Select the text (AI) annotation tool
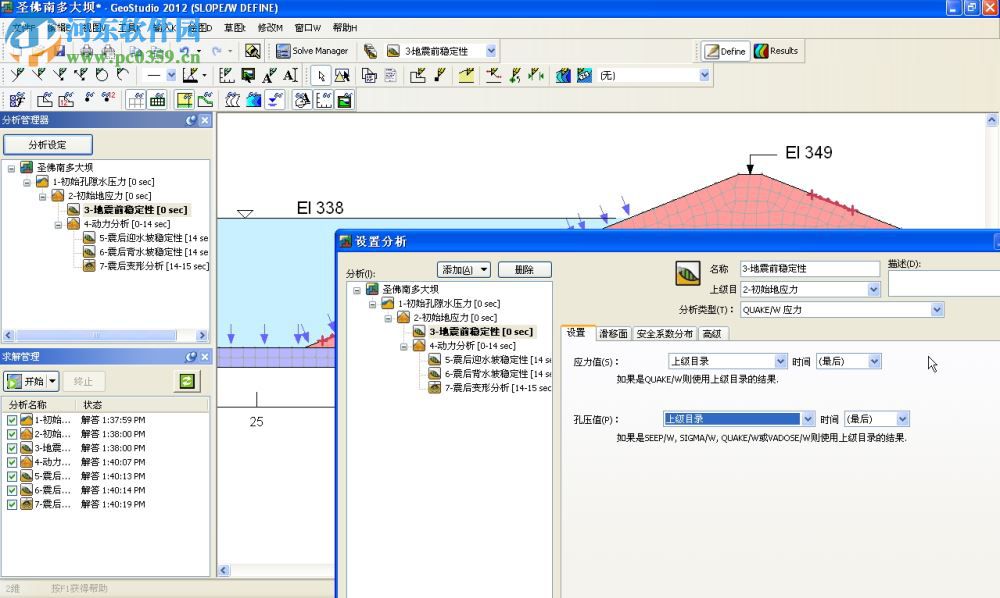The width and height of the screenshot is (1000, 598). click(x=289, y=76)
